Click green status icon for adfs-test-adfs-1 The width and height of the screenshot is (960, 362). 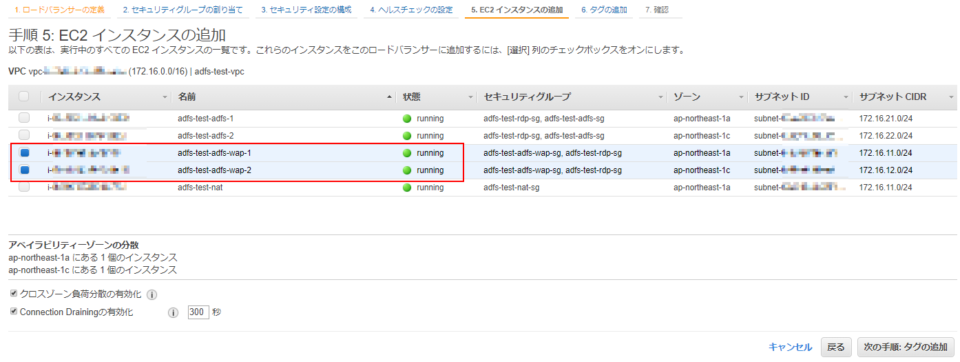[x=407, y=118]
